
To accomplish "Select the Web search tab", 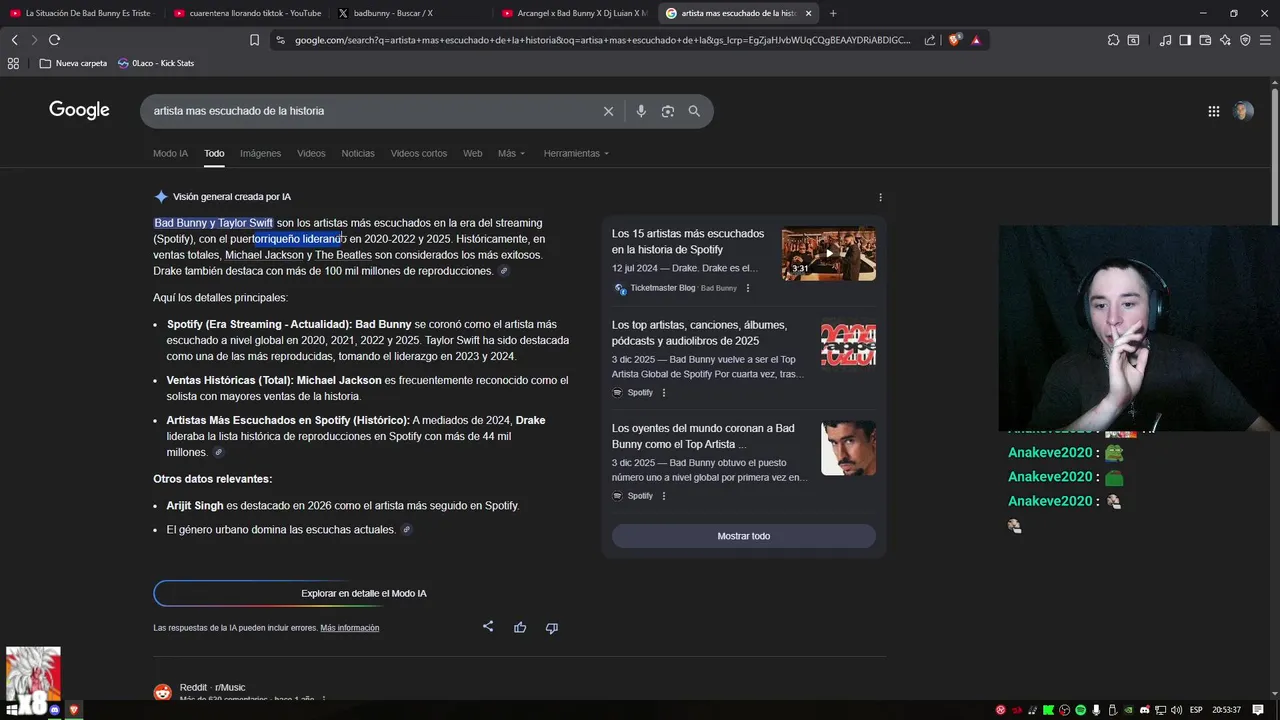I will coord(472,153).
